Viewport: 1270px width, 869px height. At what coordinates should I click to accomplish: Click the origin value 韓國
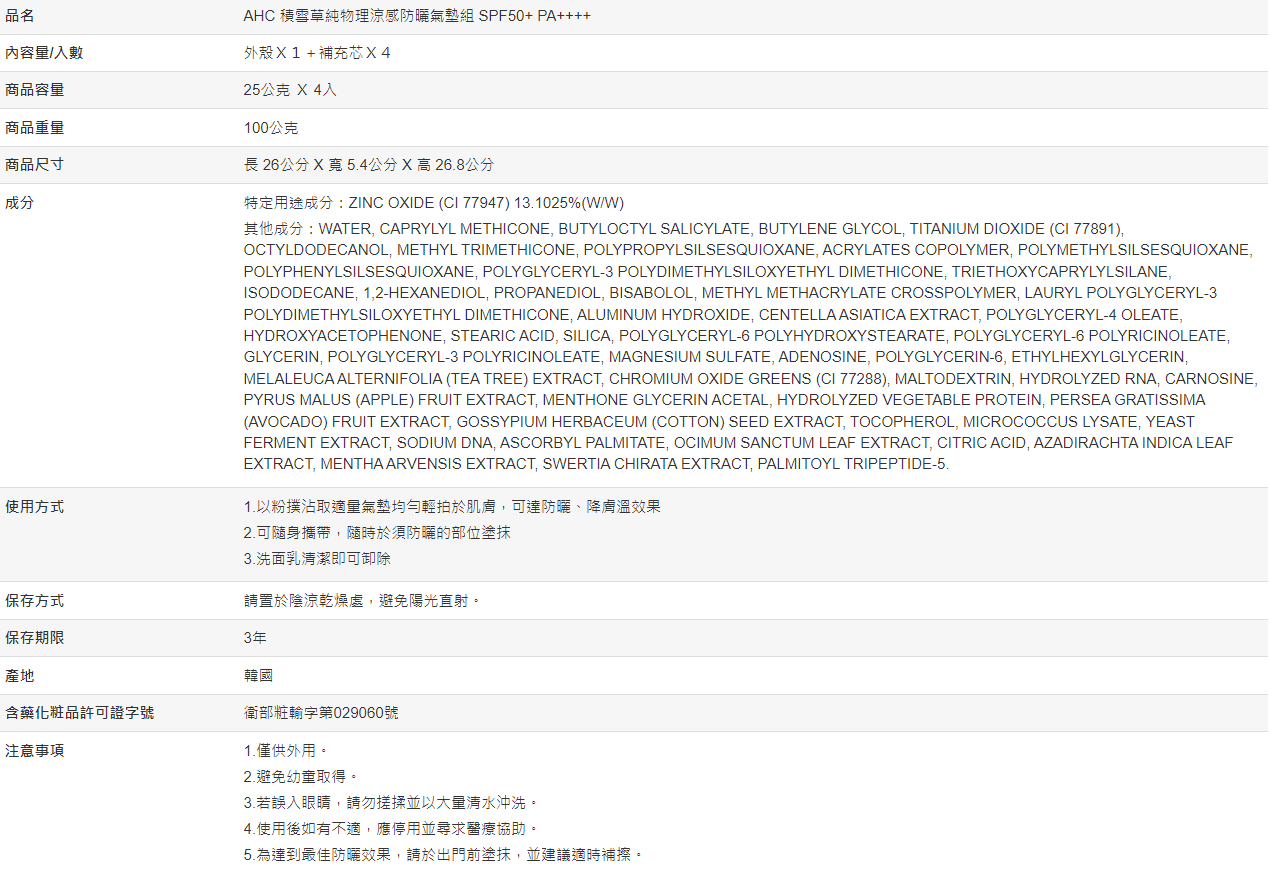[258, 675]
